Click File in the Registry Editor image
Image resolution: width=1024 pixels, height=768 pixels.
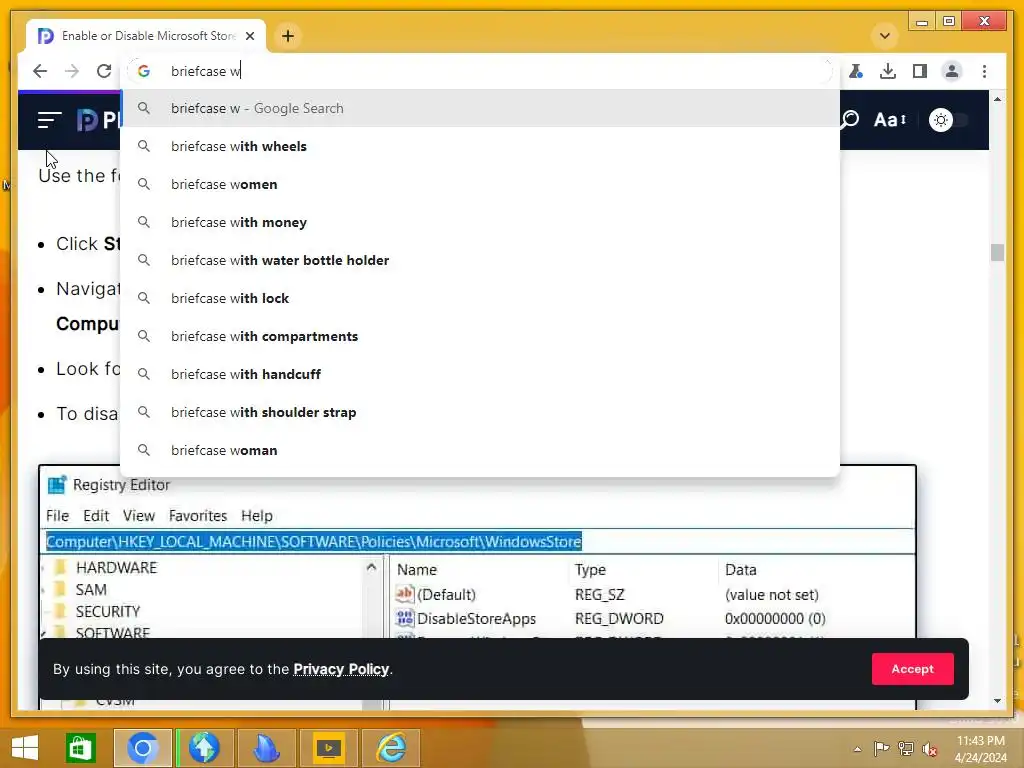(57, 516)
